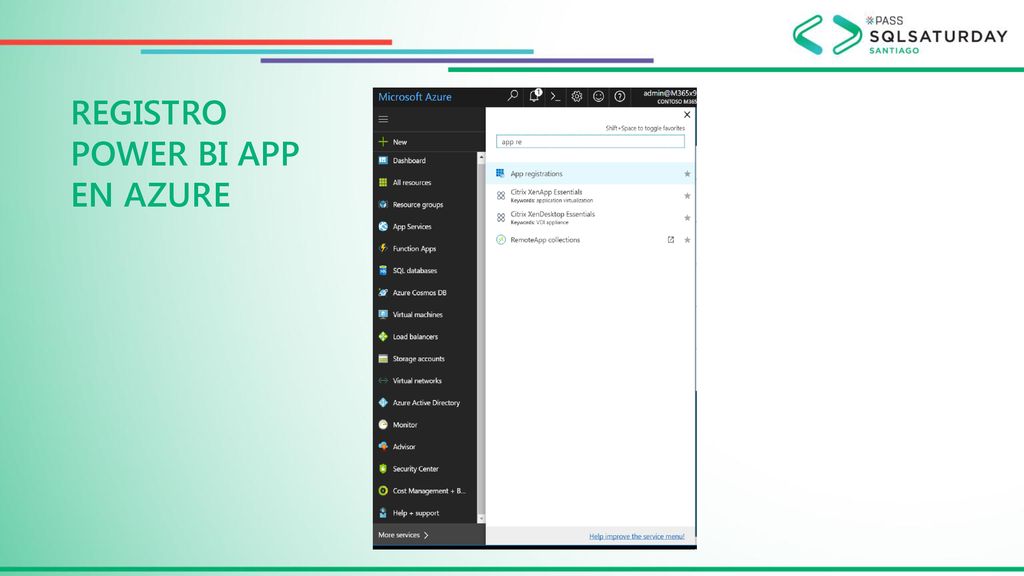Close the services search panel

(x=687, y=115)
